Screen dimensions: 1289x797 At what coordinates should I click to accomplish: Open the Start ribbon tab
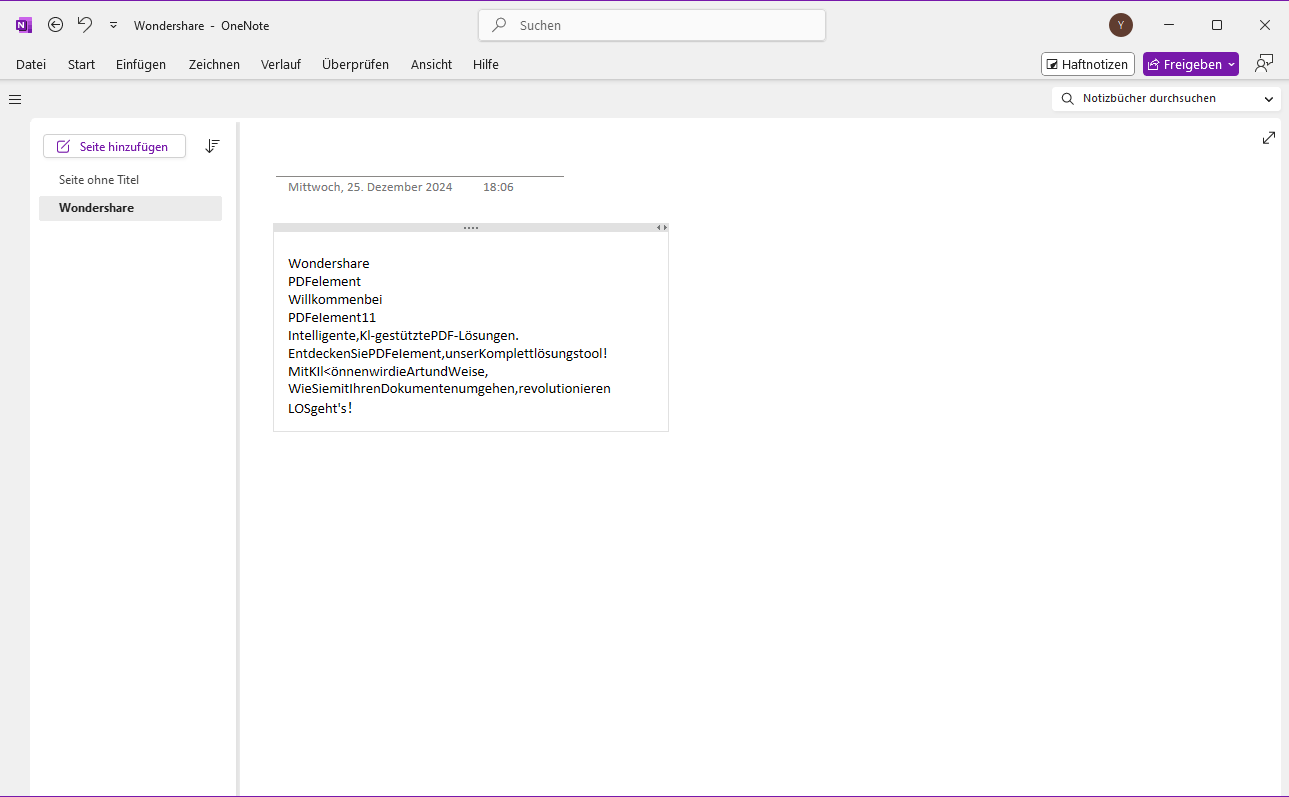[82, 64]
